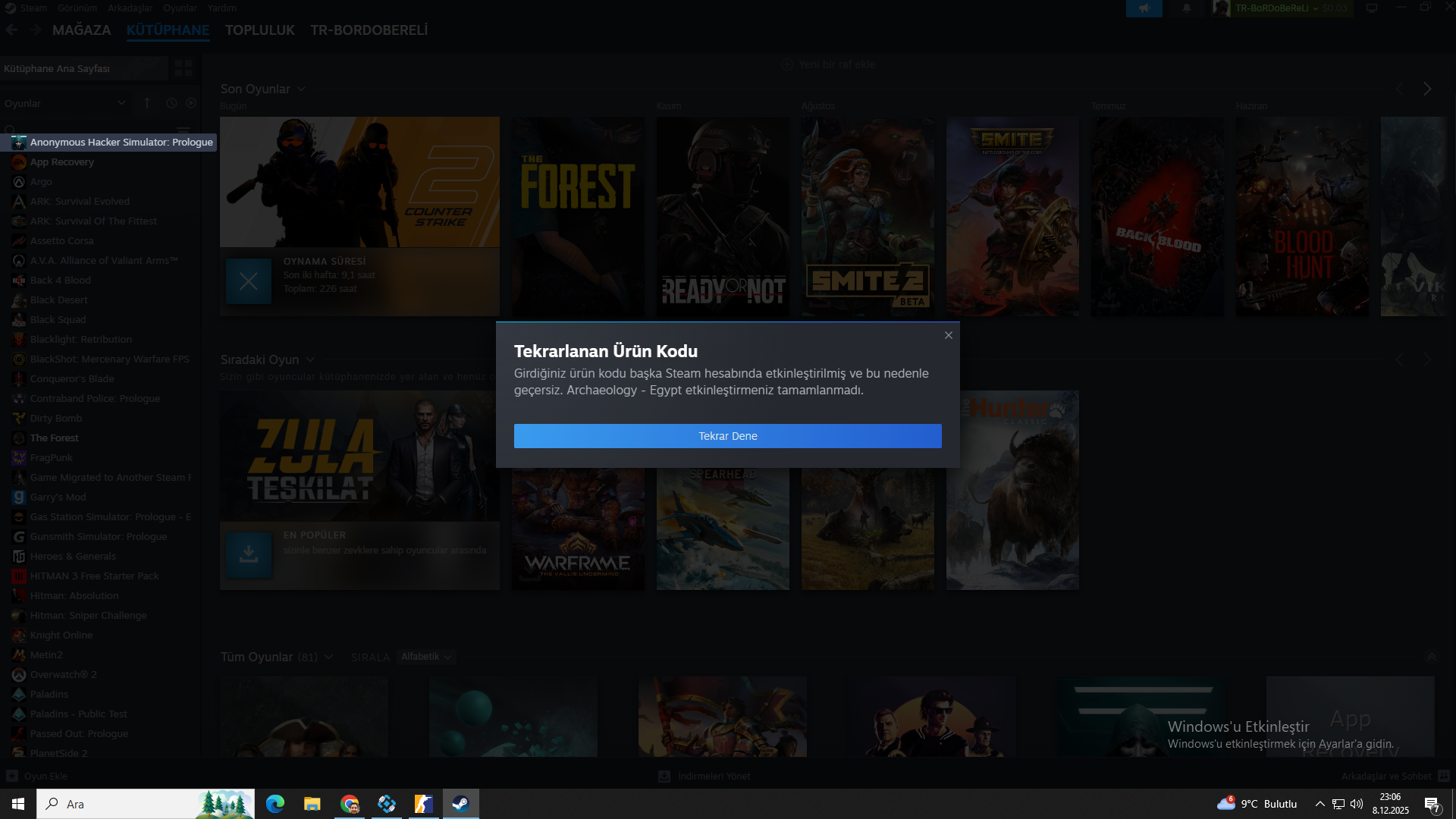Open the TR-BORDOBERELİ profile tab

point(369,30)
